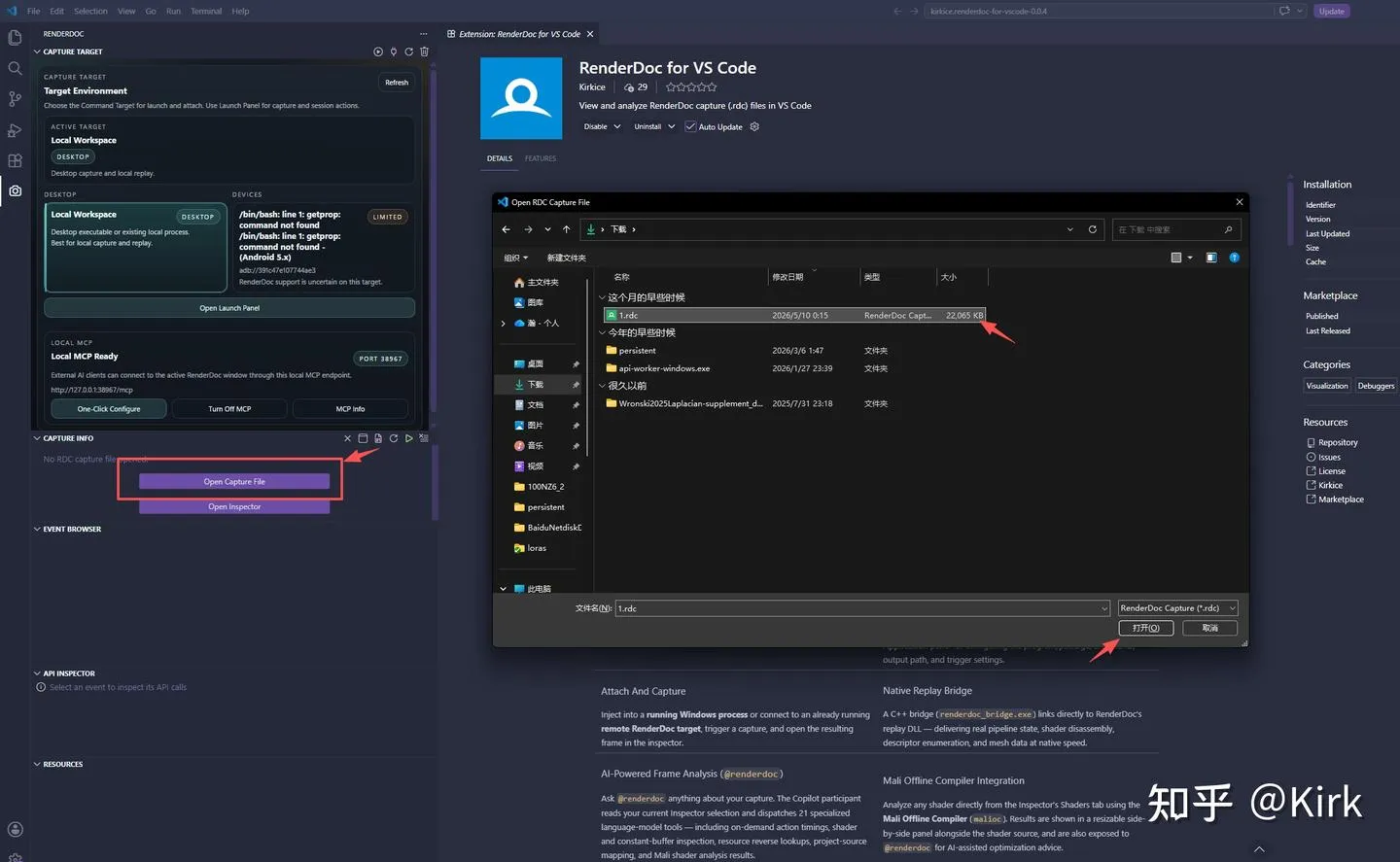Open the Selection menu
Viewport: 1400px width, 862px height.
pos(90,11)
